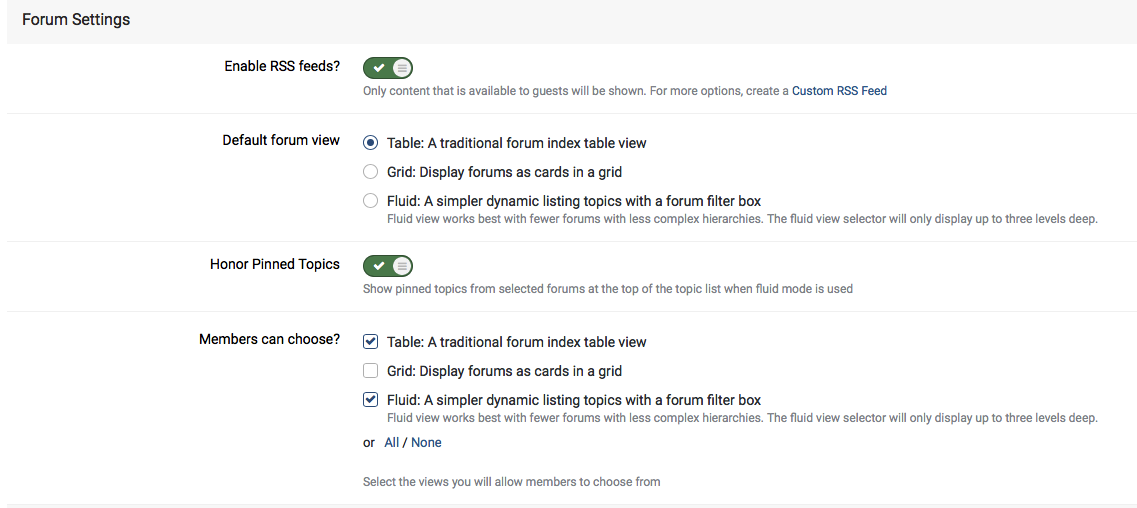
Task: Click the Forum Settings section header
Action: click(x=76, y=20)
